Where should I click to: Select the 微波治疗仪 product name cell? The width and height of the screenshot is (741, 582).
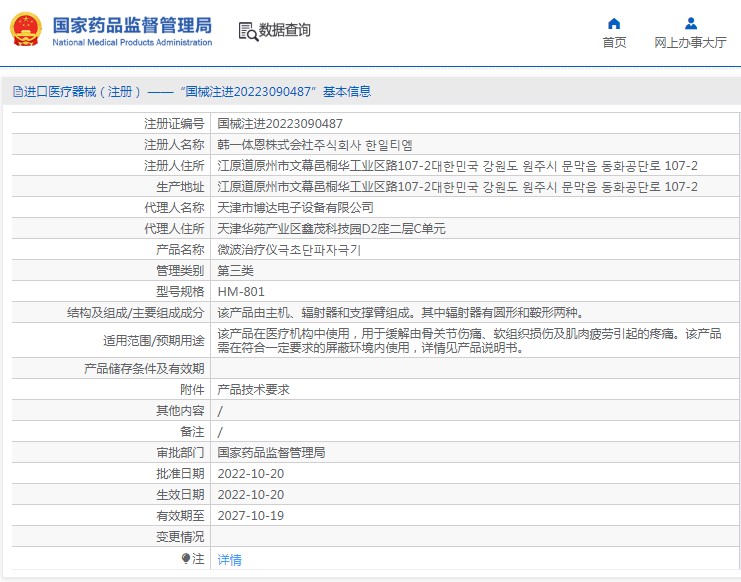point(289,250)
